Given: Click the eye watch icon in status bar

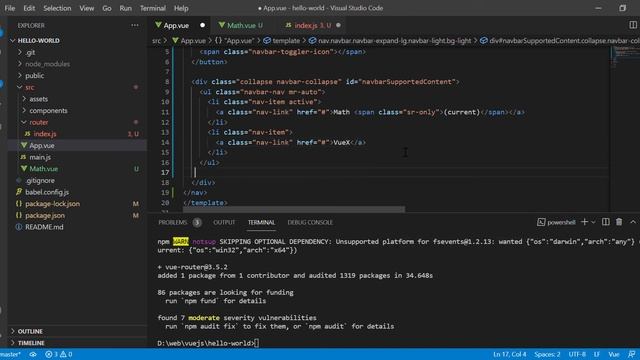Looking at the screenshot, I should 33,354.
